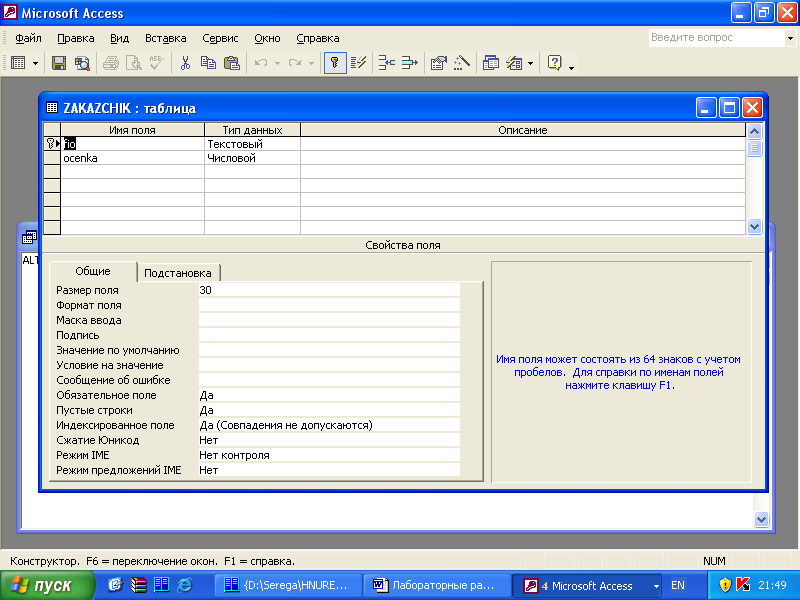Click the Обязательное поле value 'Да'

point(329,395)
